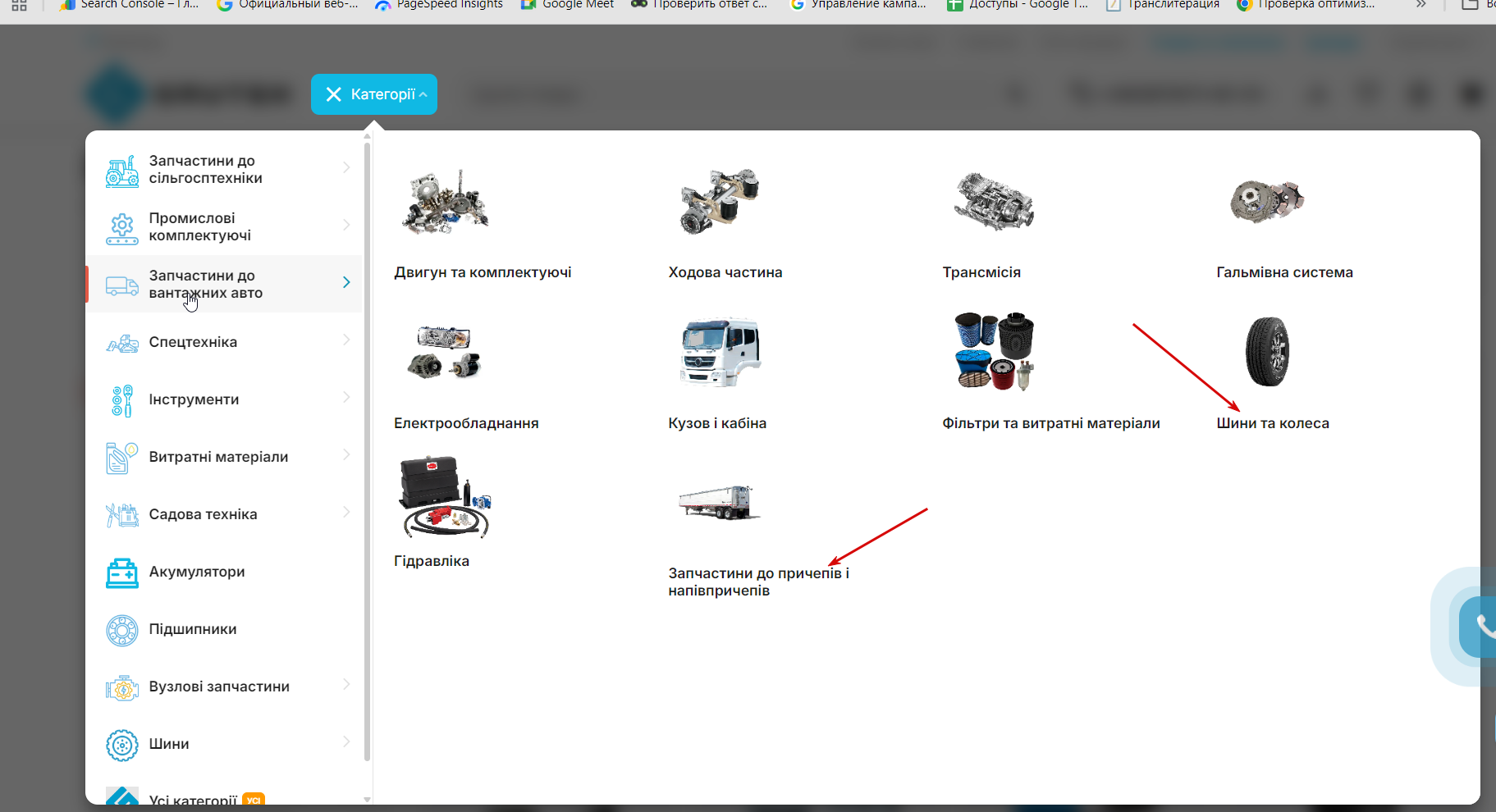Viewport: 1496px width, 812px height.
Task: Open the white truck cabin image thumbnail
Action: (720, 352)
